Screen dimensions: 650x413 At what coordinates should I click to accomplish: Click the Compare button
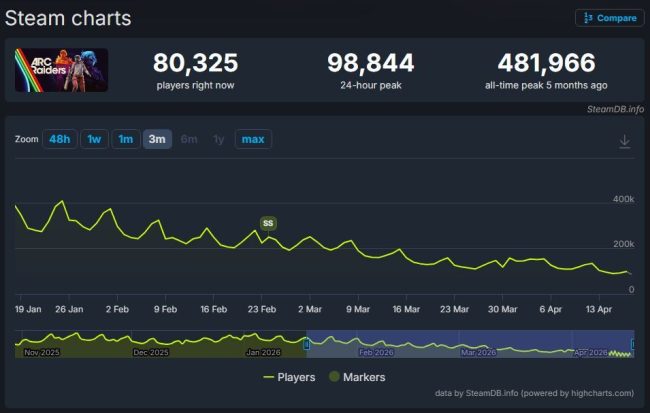(610, 18)
